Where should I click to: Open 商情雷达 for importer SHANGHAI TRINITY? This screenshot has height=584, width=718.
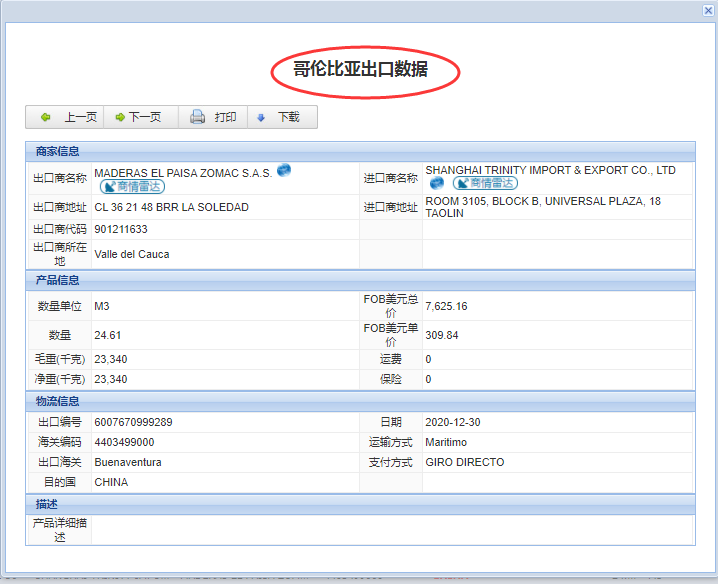click(x=485, y=184)
